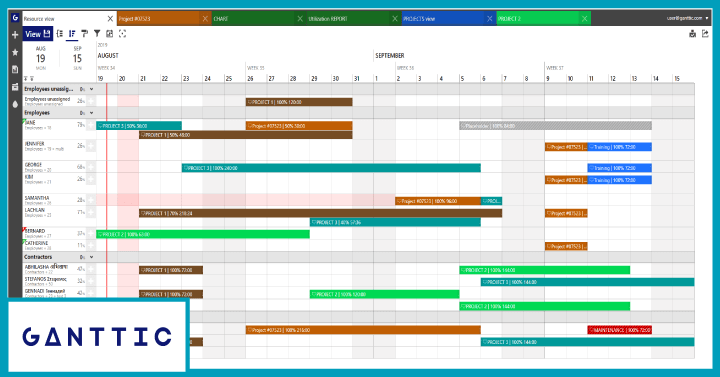The image size is (720, 377).
Task: Click the print icon at top right
Action: point(692,34)
